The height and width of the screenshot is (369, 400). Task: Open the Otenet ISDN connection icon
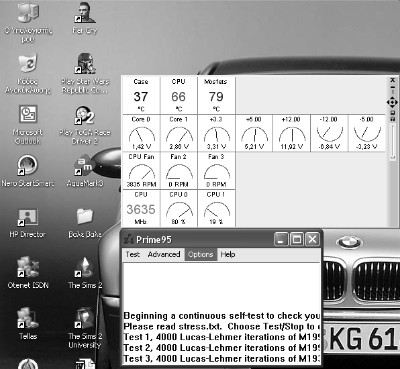pyautogui.click(x=28, y=273)
